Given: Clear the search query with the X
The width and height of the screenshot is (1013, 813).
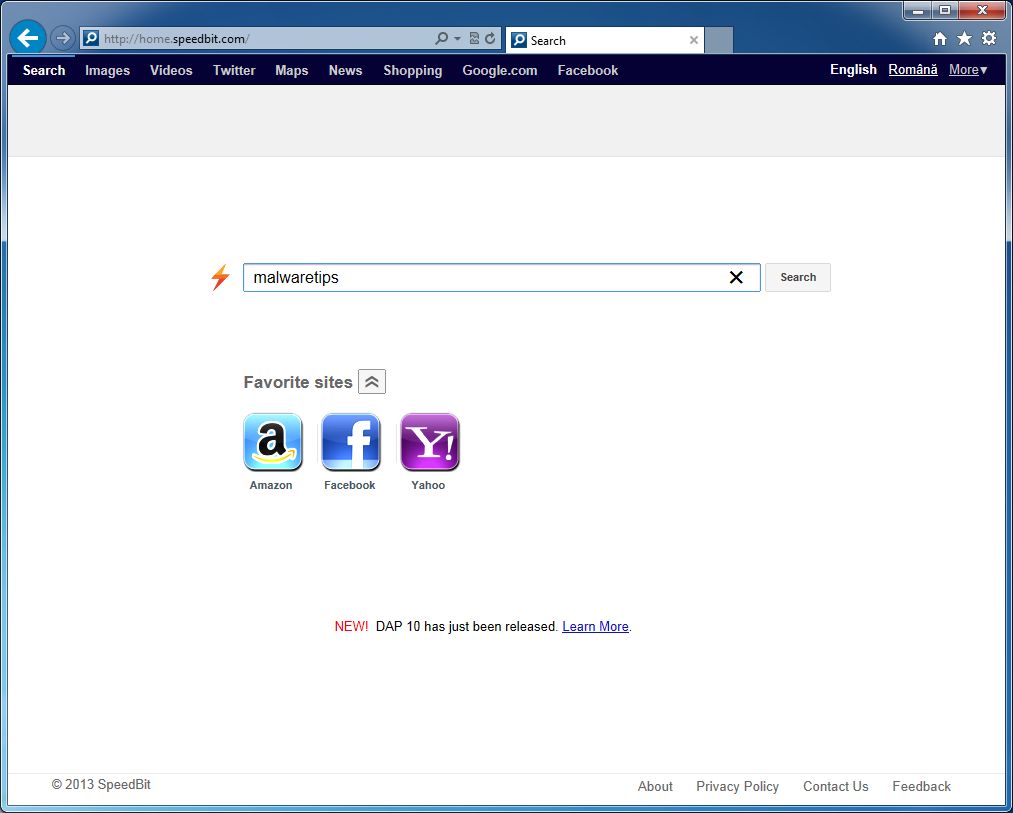Looking at the screenshot, I should pyautogui.click(x=737, y=277).
